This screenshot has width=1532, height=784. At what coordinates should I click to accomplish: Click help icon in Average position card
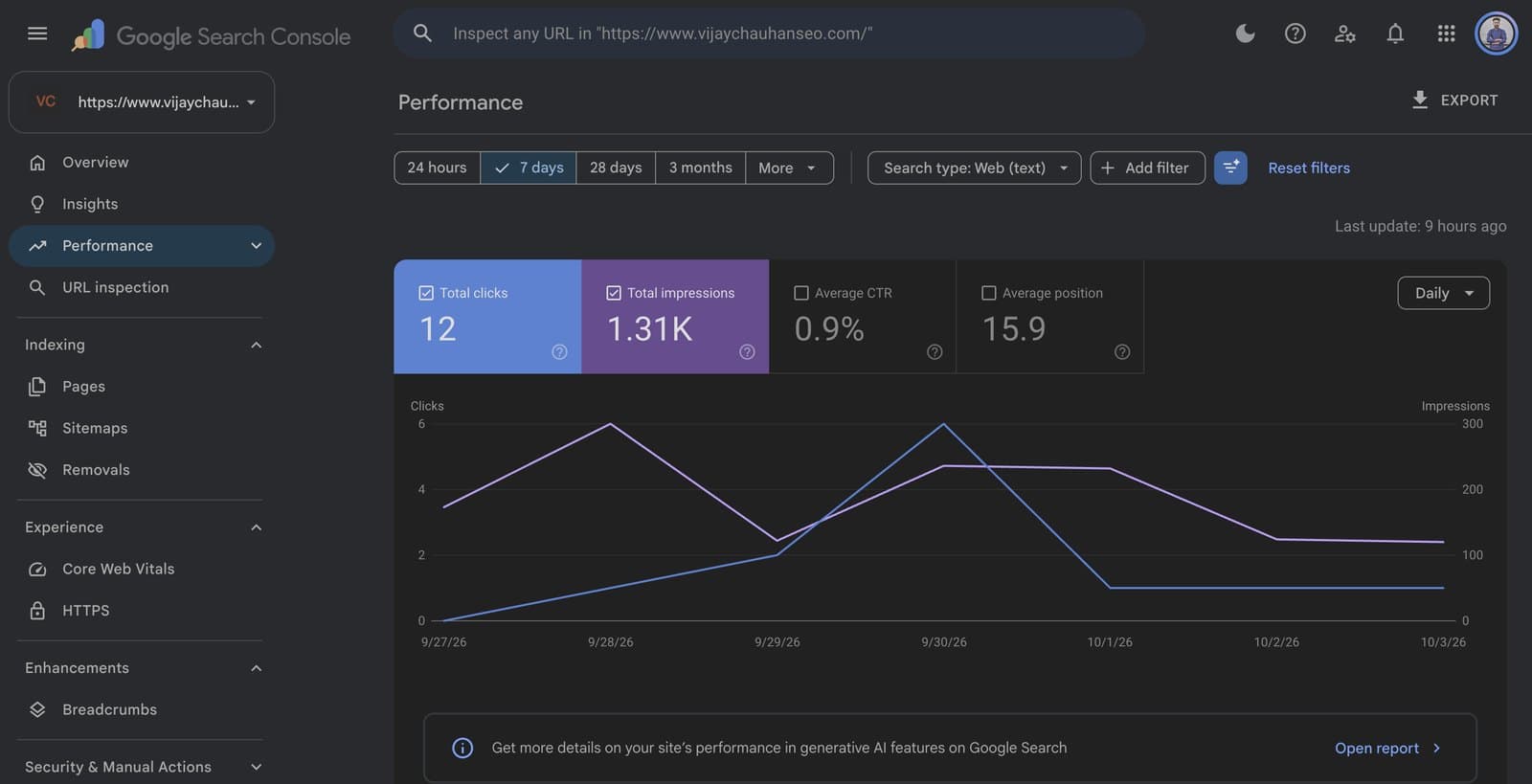click(1122, 352)
